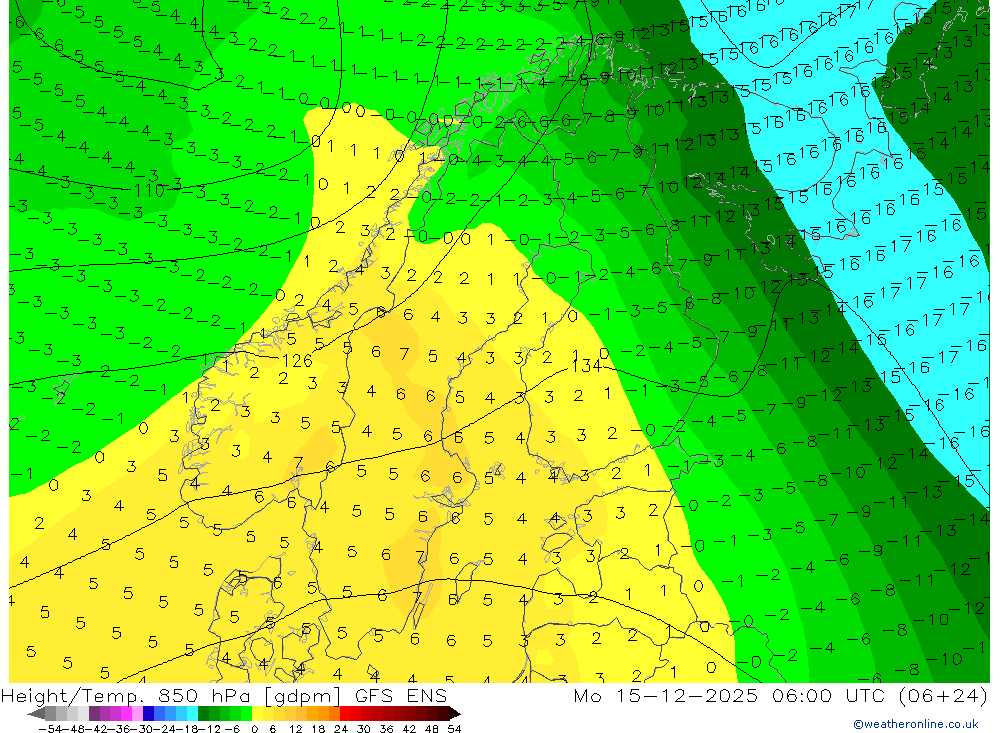The height and width of the screenshot is (733, 1000).
Task: Pick the yellow swatch at legend value 0
Action: point(258,713)
